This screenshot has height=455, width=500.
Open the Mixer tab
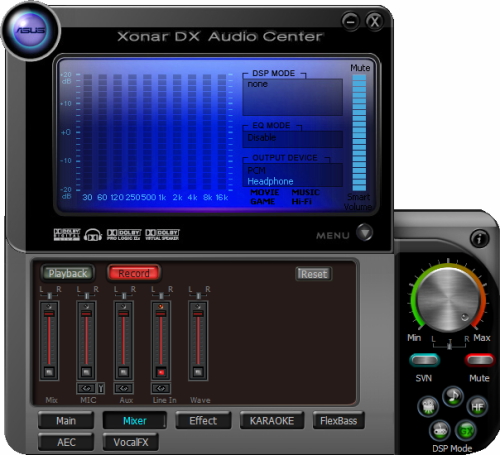(135, 421)
